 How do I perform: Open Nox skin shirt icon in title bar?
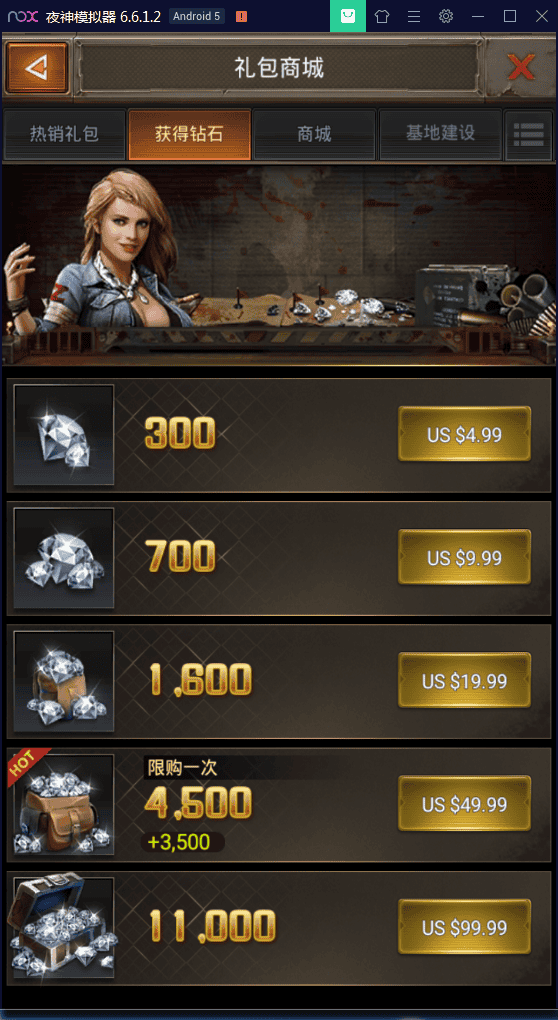tap(382, 17)
